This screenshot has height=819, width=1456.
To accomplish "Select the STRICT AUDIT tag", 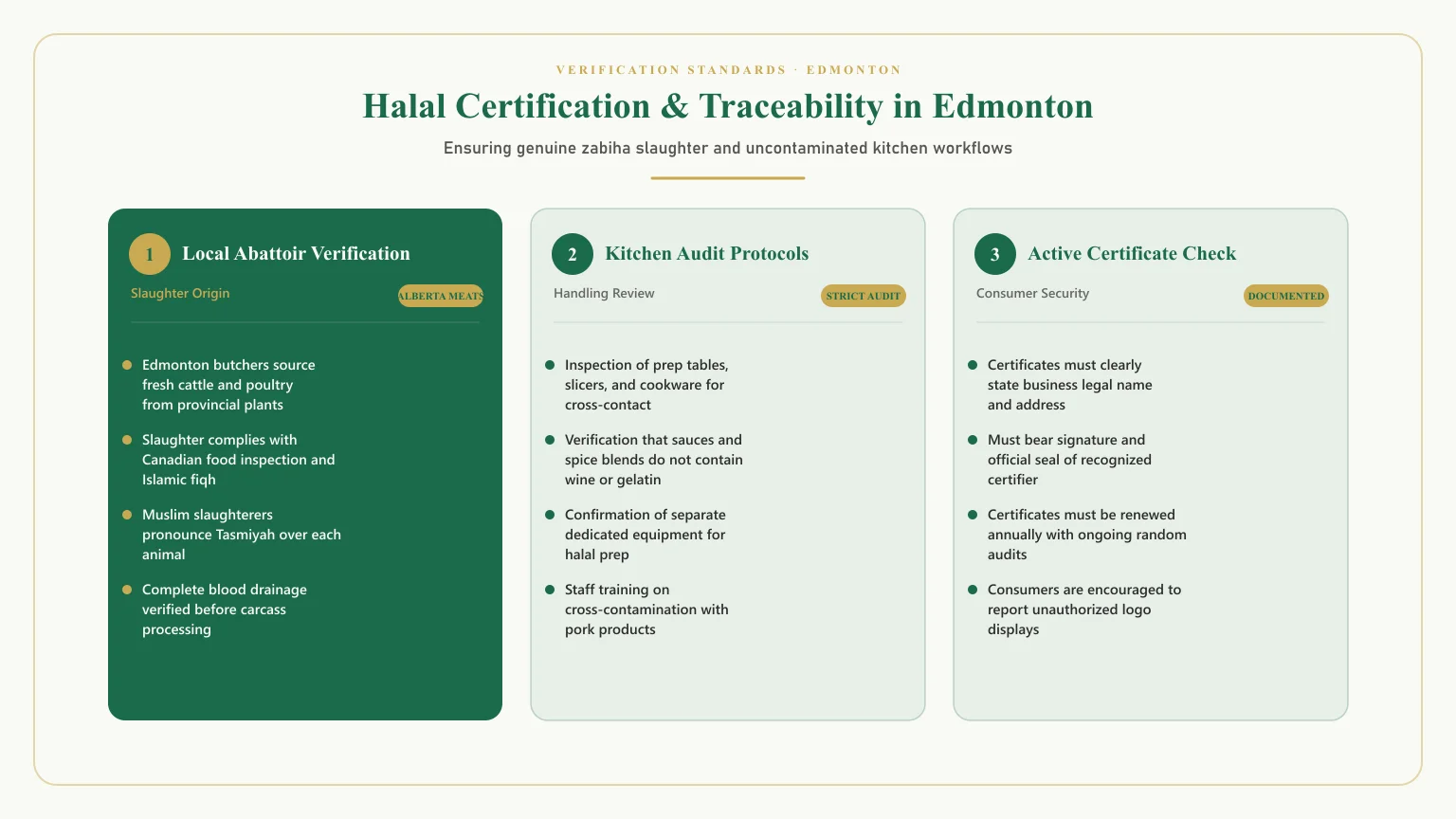I will pos(864,296).
